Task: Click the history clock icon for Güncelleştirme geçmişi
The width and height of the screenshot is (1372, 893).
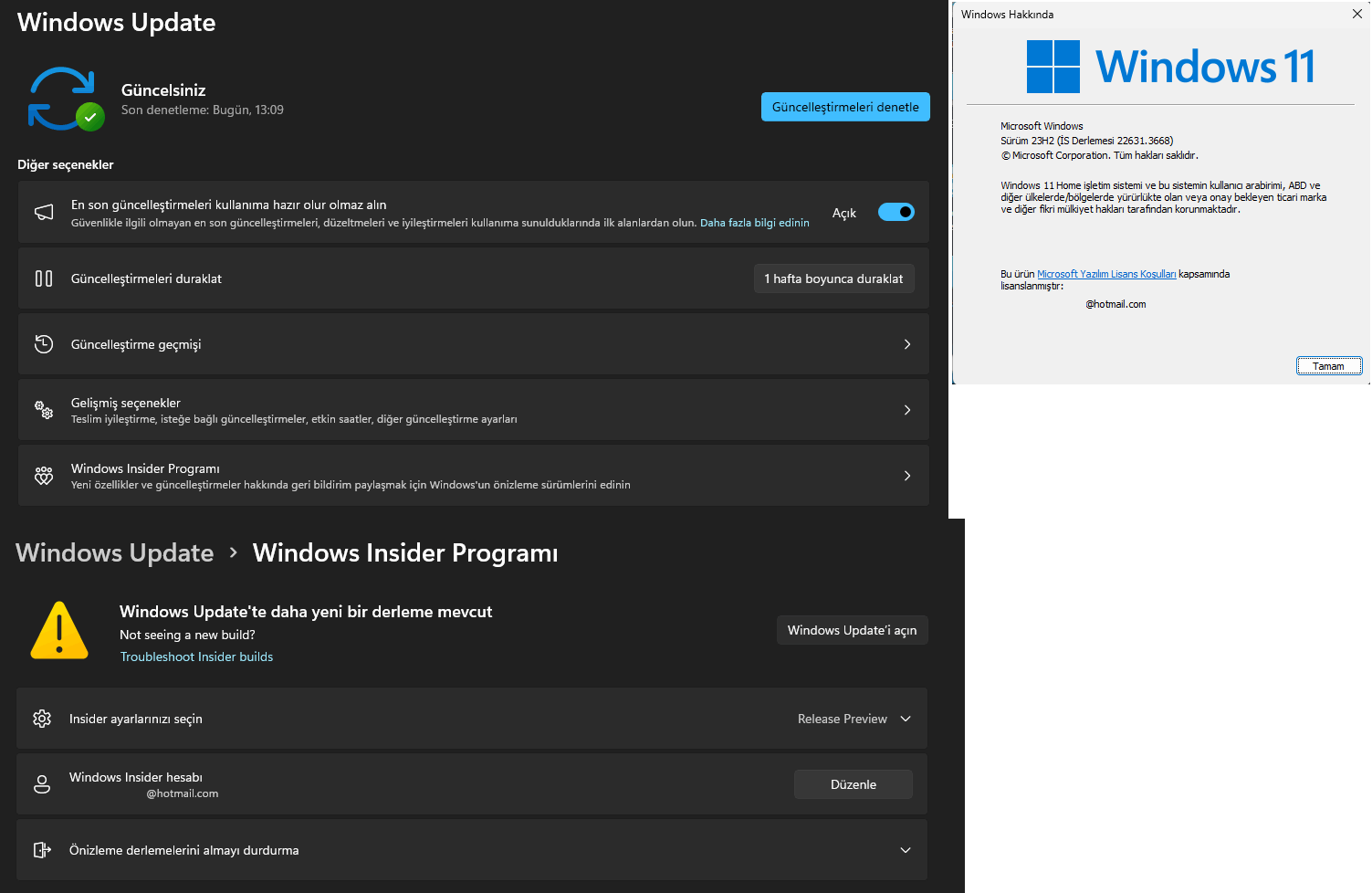Action: coord(44,344)
